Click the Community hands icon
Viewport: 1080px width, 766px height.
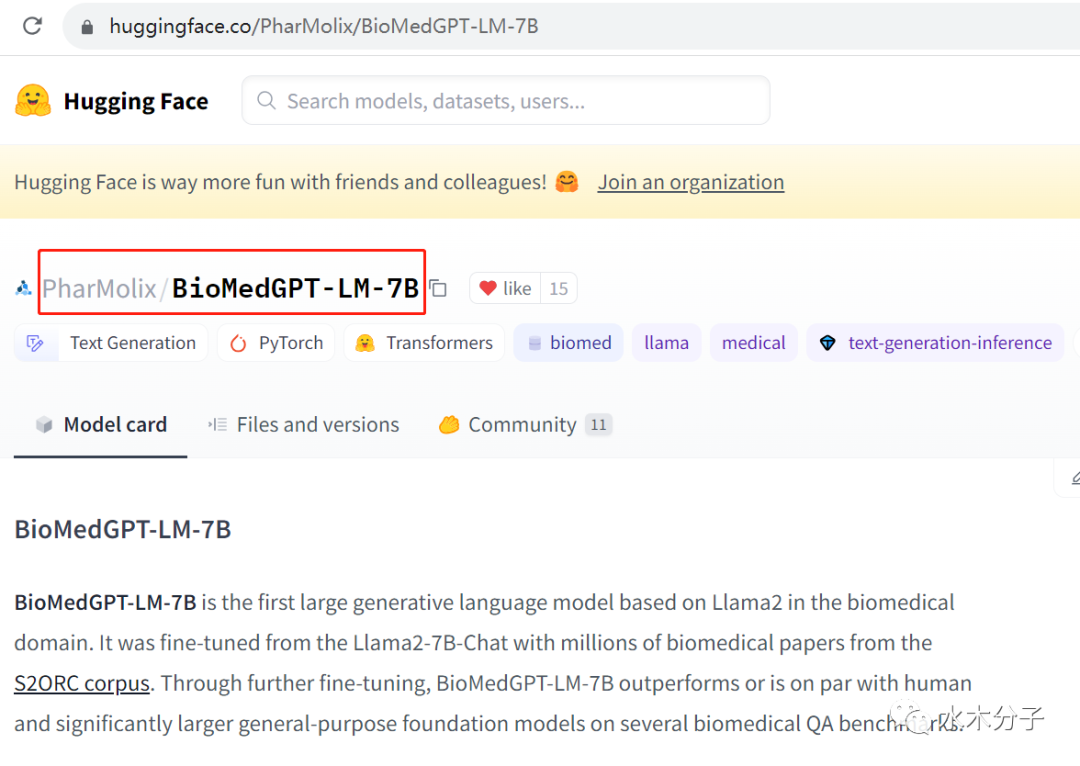(448, 424)
